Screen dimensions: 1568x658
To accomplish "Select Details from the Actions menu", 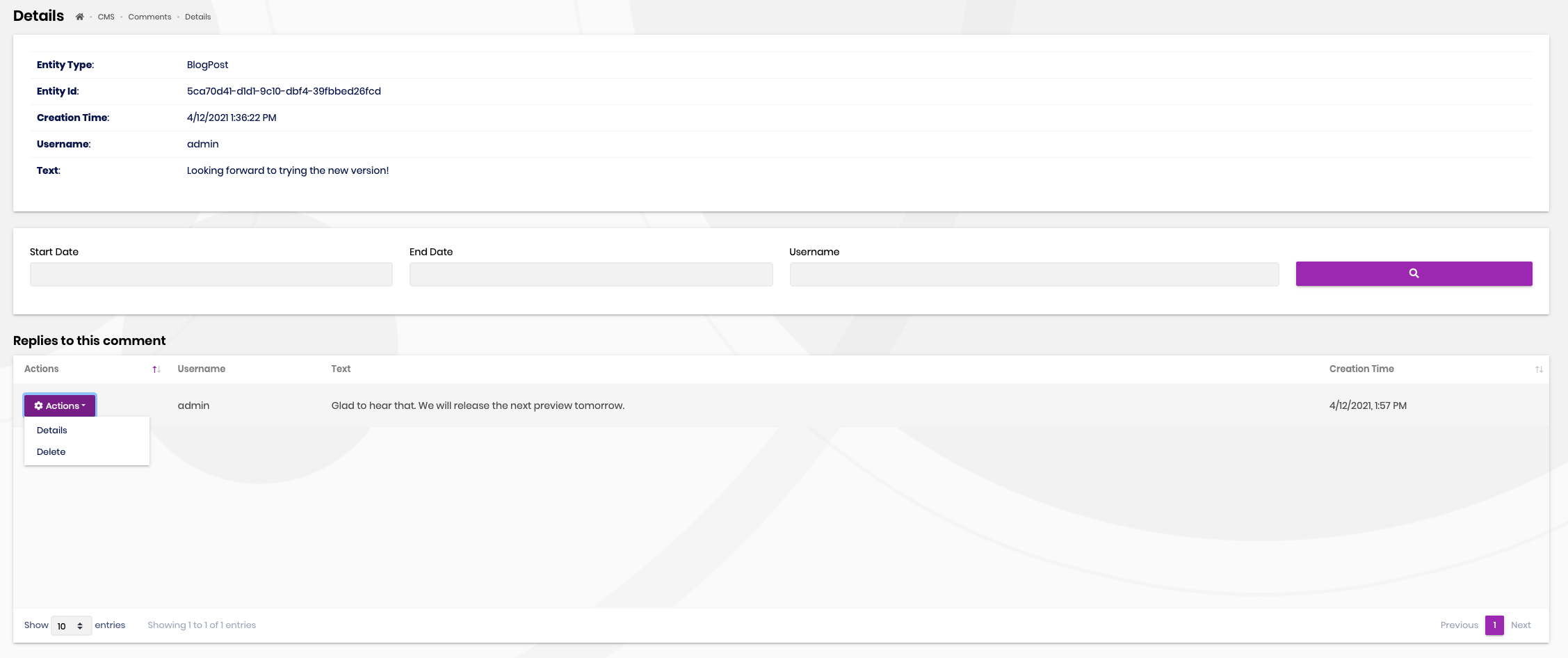I will coord(51,430).
